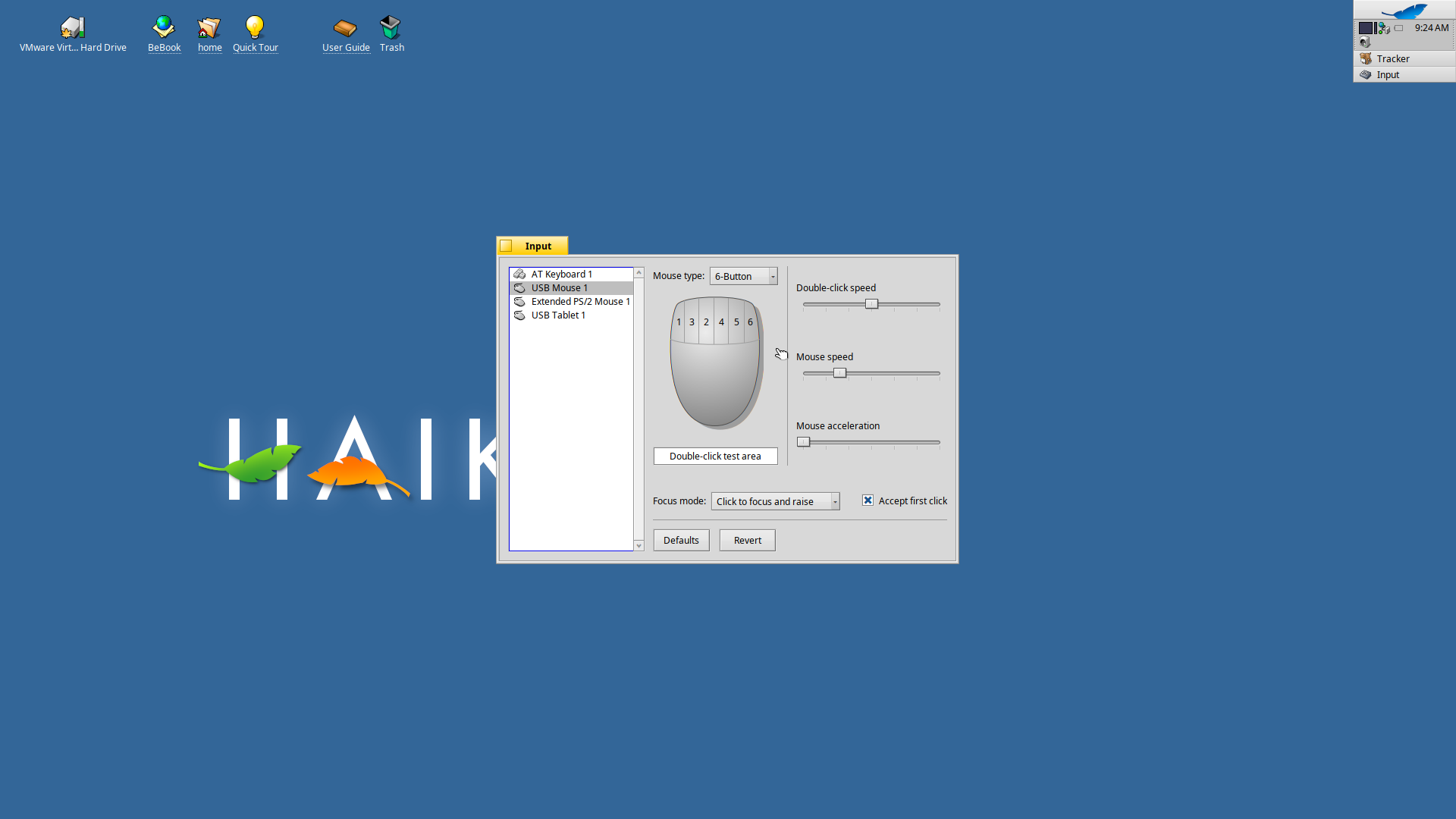The width and height of the screenshot is (1456, 819).
Task: Open the BeBook desktop icon
Action: [164, 27]
